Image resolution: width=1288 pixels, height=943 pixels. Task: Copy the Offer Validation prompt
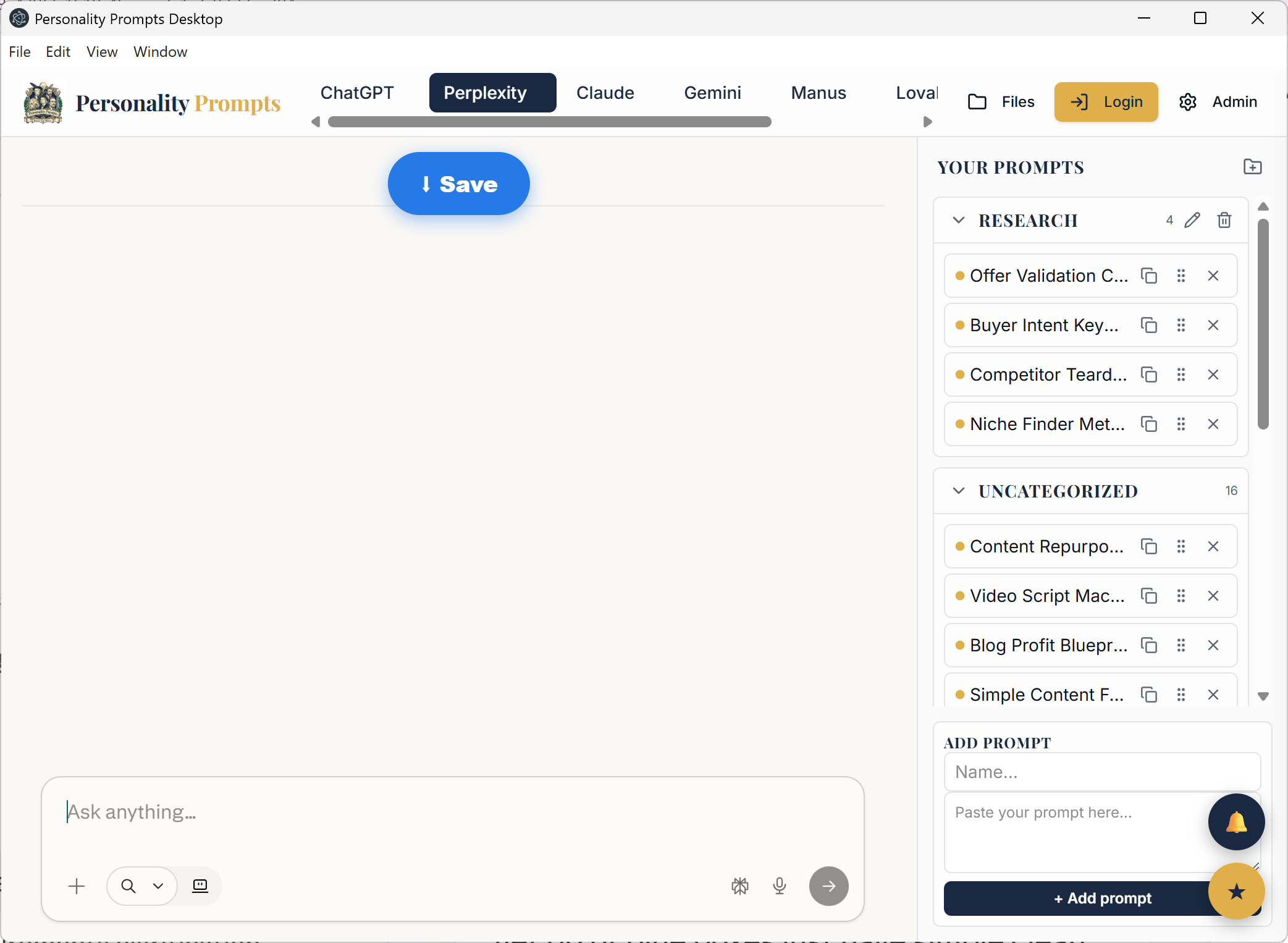tap(1149, 276)
